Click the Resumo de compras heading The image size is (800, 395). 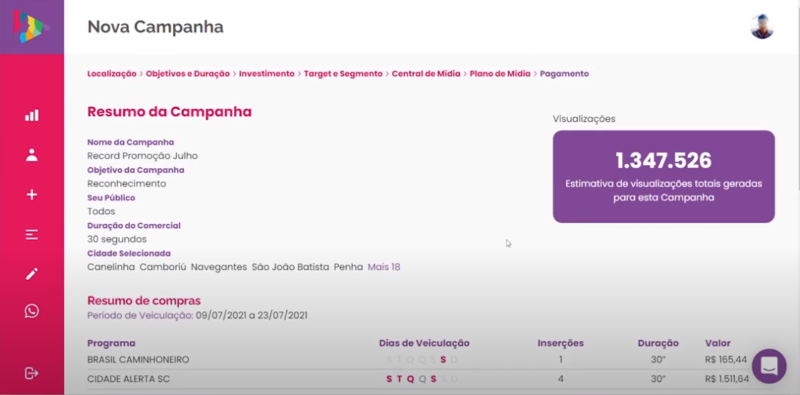click(144, 301)
